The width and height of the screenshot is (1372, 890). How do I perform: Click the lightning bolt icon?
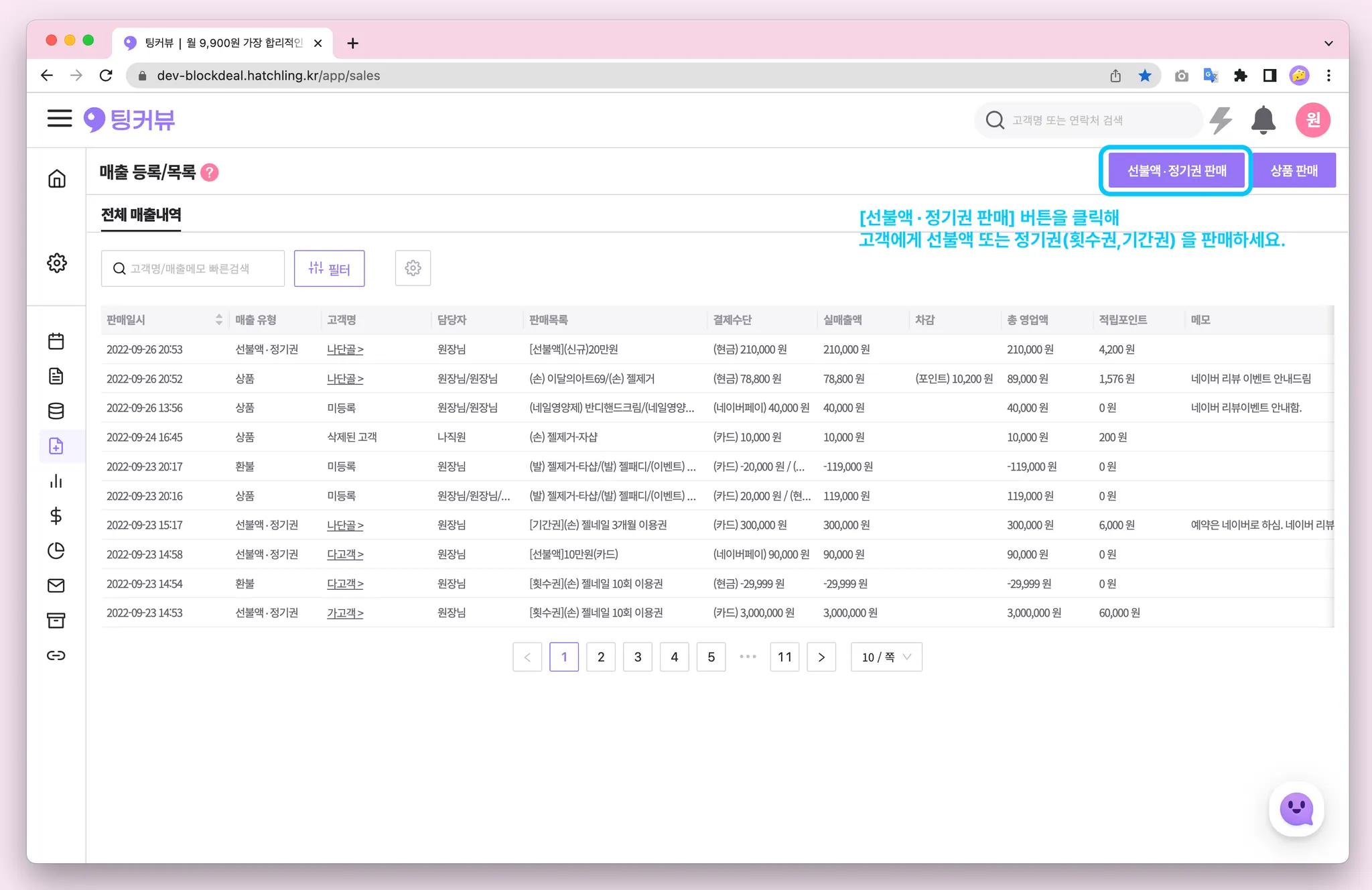(1221, 121)
